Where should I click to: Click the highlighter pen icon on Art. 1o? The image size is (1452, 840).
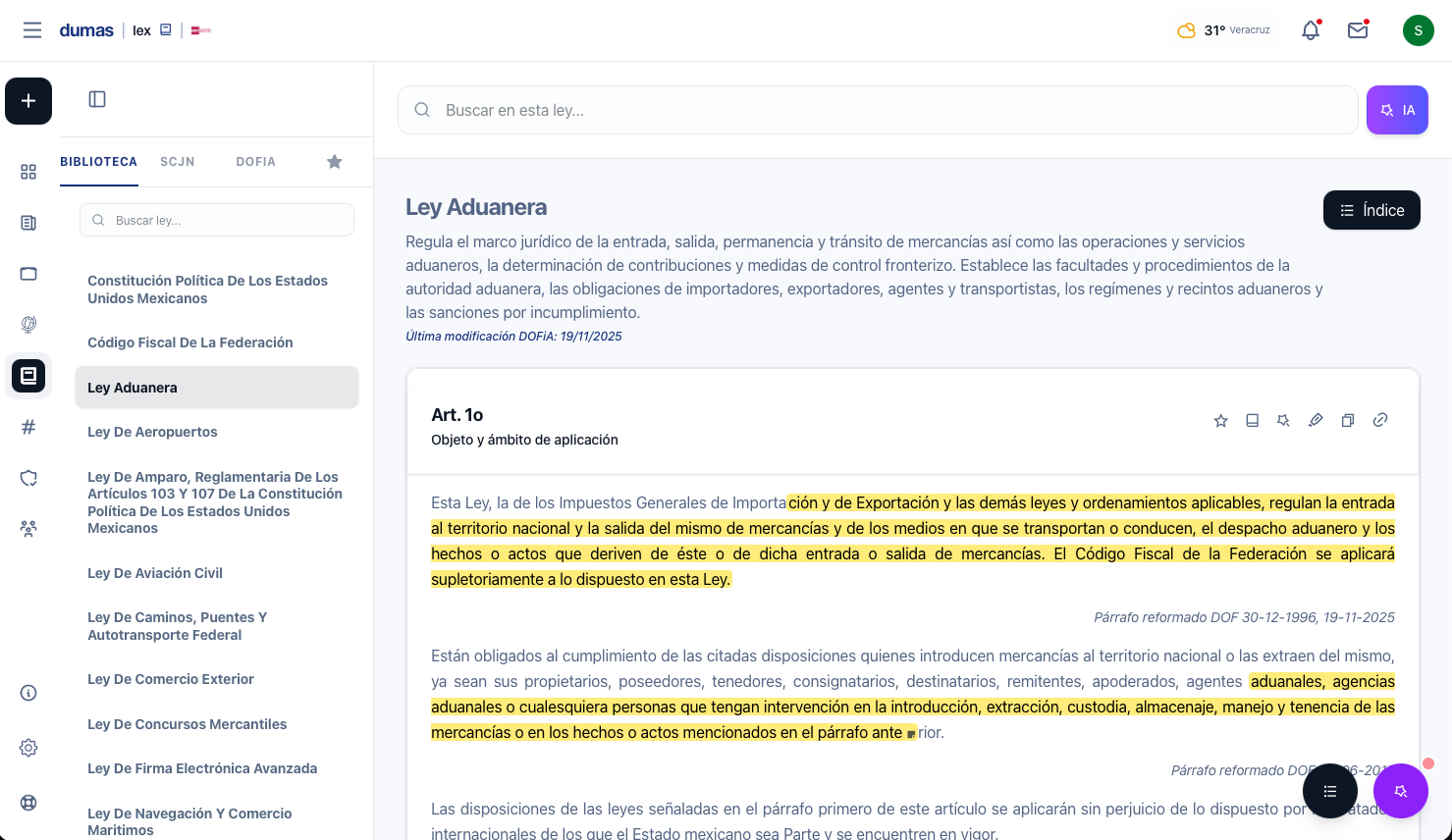[x=1316, y=420]
